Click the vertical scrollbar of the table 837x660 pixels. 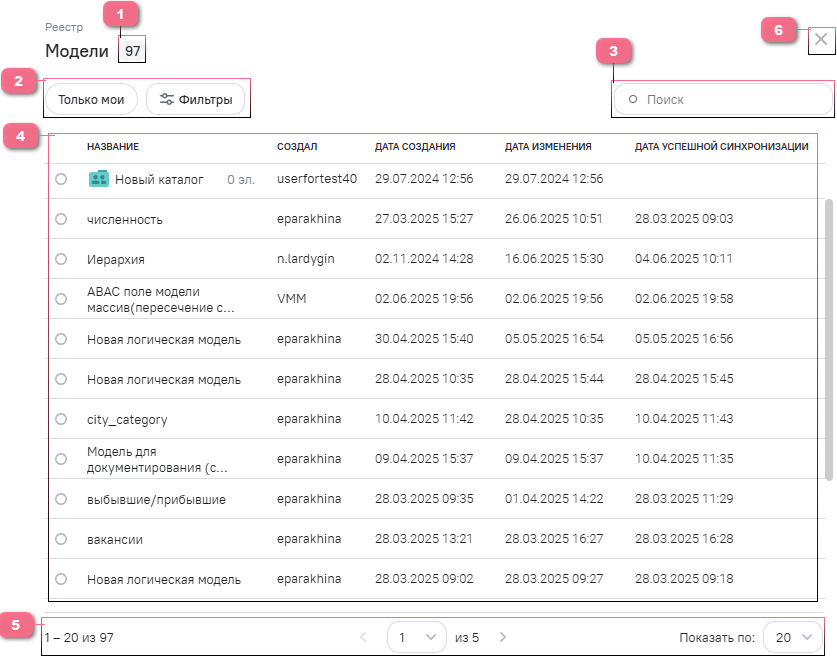pos(828,340)
